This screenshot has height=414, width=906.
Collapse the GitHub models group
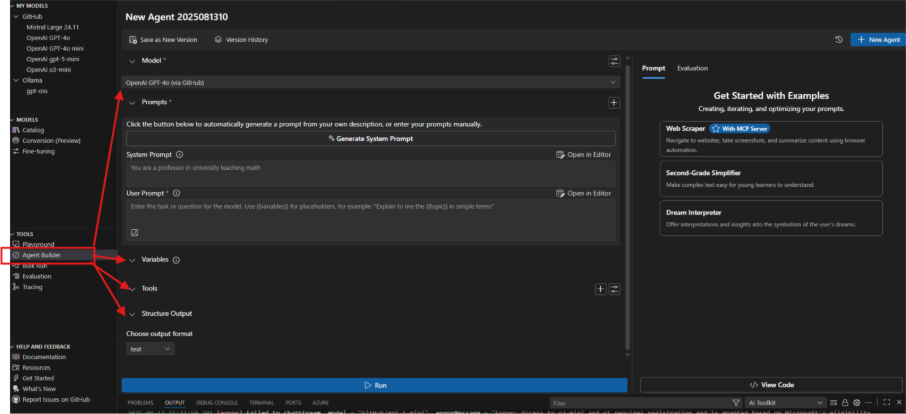[x=17, y=17]
